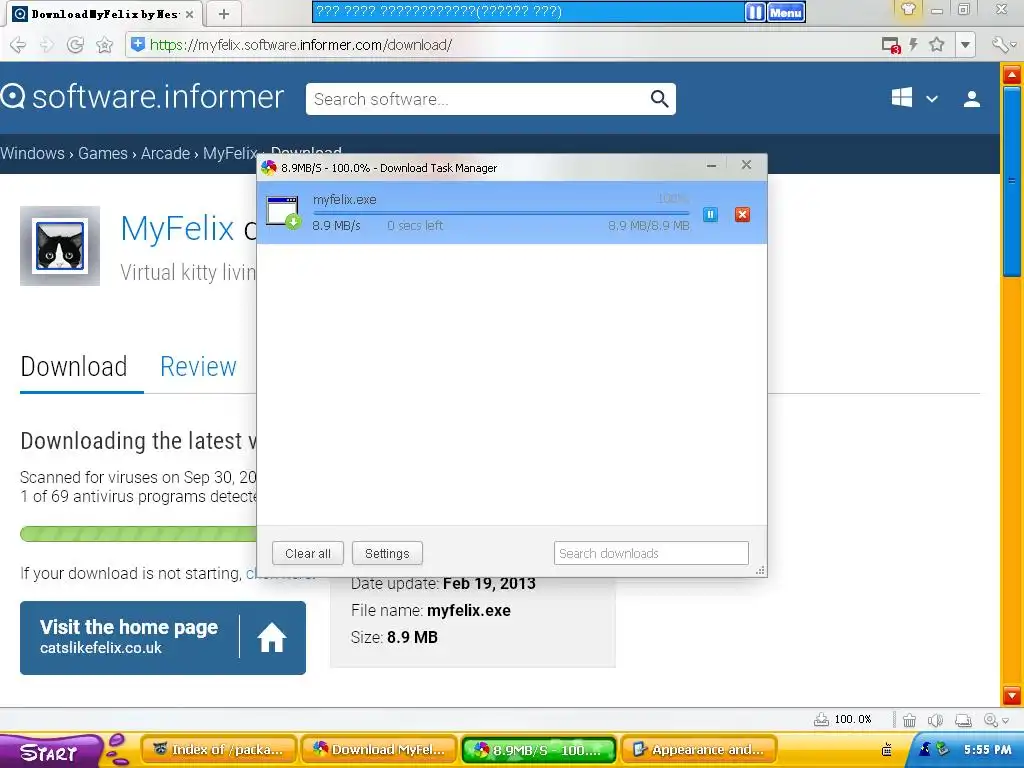Click the Windows platform logo icon
This screenshot has width=1024, height=768.
pos(902,98)
